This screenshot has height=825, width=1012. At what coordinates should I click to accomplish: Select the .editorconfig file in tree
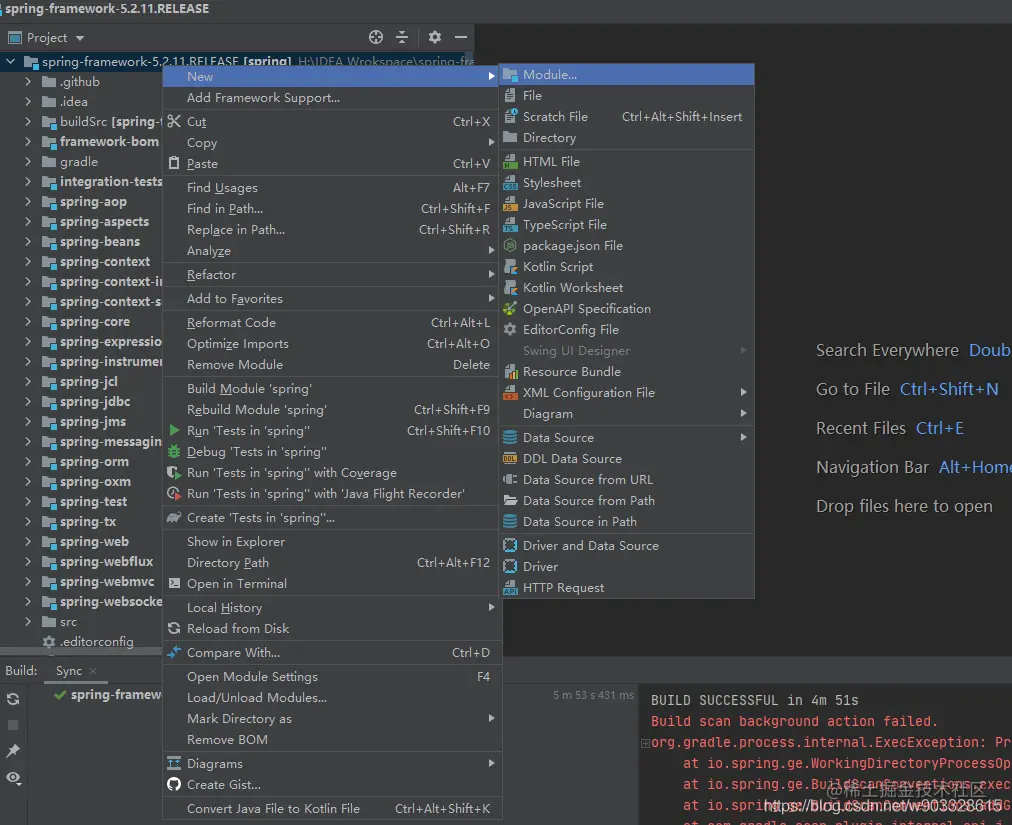click(97, 642)
